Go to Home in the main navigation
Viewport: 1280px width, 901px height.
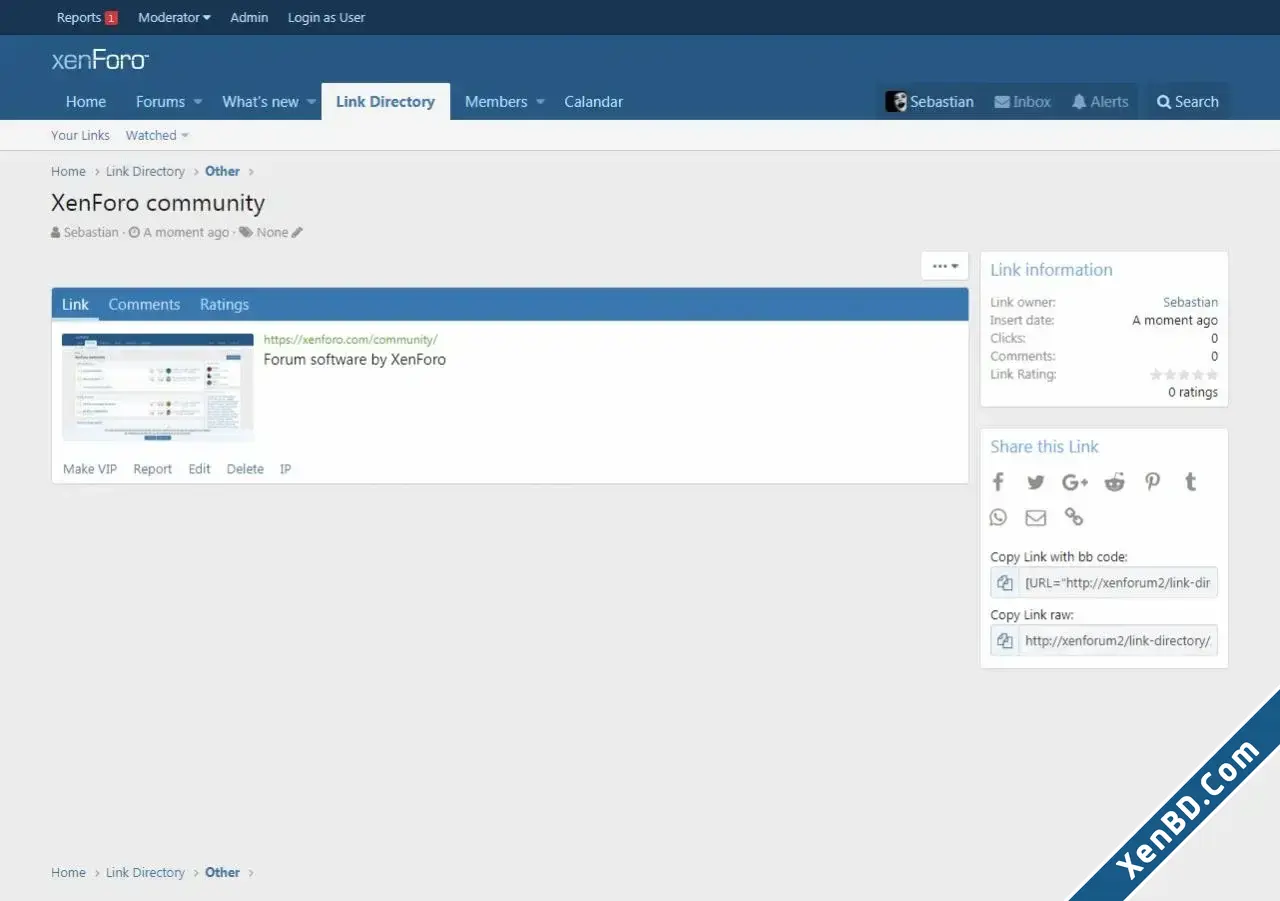click(86, 102)
